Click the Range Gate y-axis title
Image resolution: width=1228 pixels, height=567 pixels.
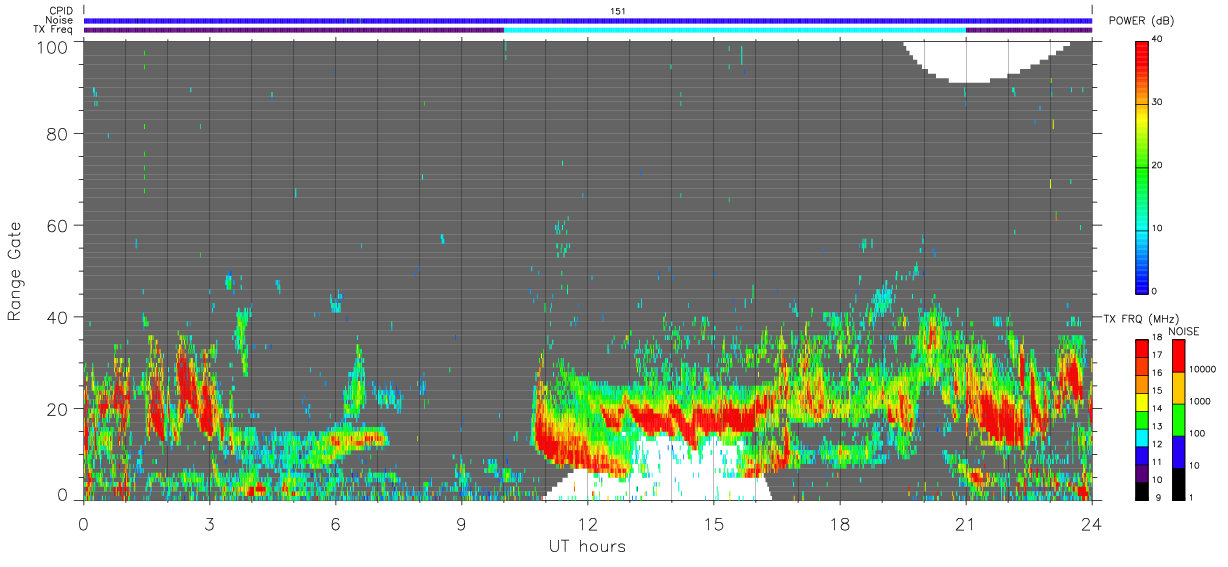coord(15,272)
